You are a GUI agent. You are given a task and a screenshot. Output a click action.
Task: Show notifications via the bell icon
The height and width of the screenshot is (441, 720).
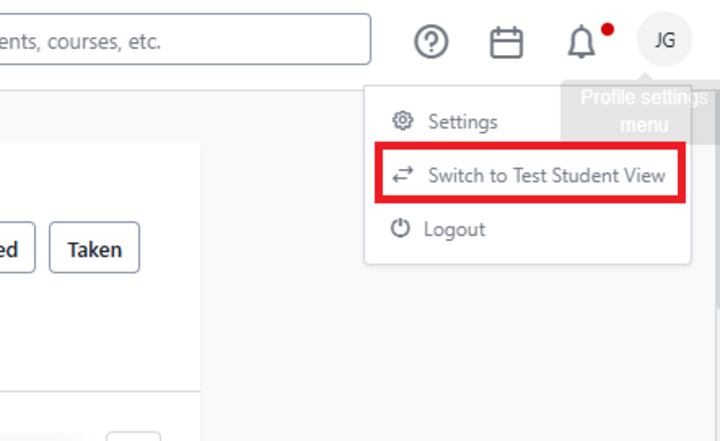coord(581,43)
